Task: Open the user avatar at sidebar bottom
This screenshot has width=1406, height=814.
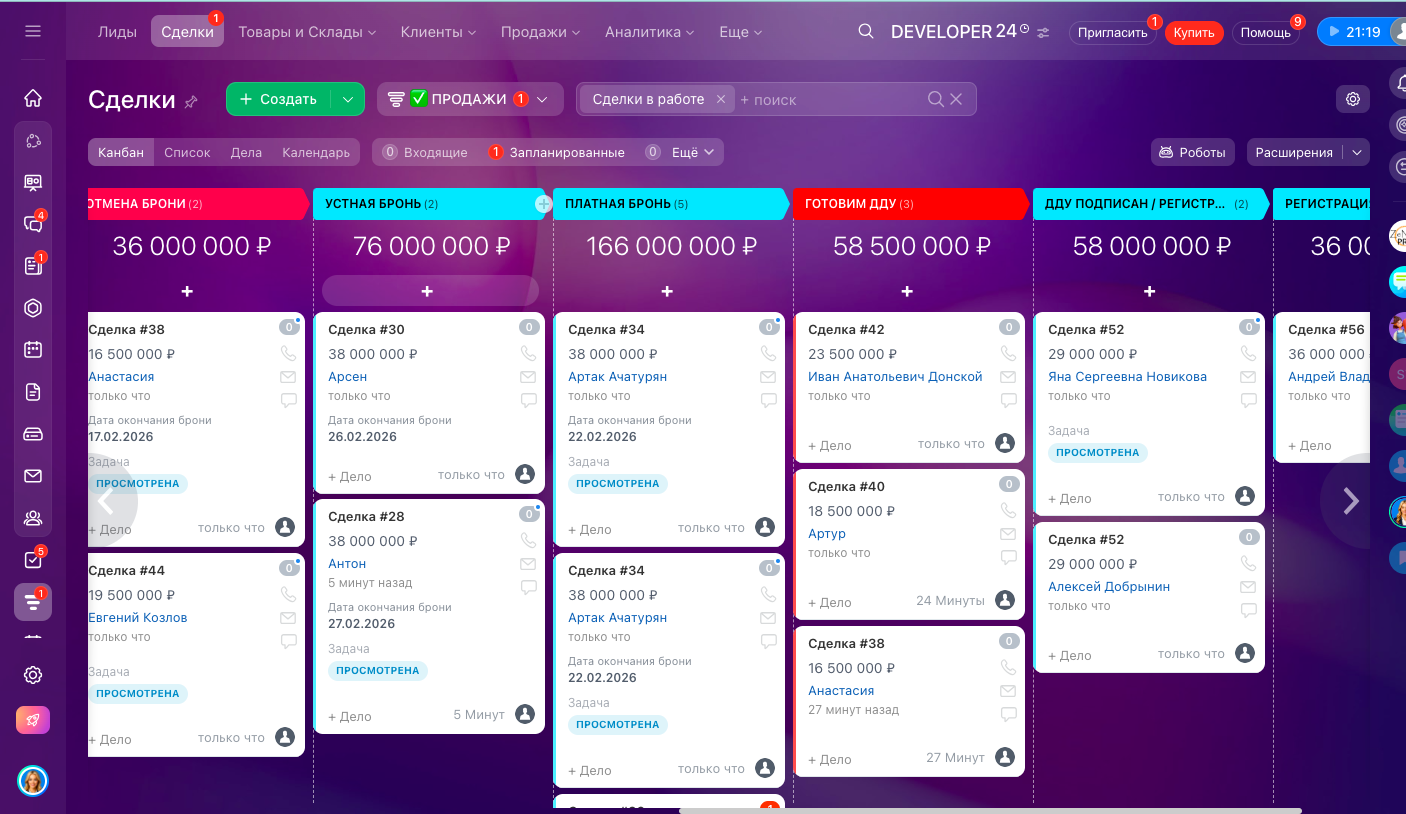Action: click(x=33, y=781)
